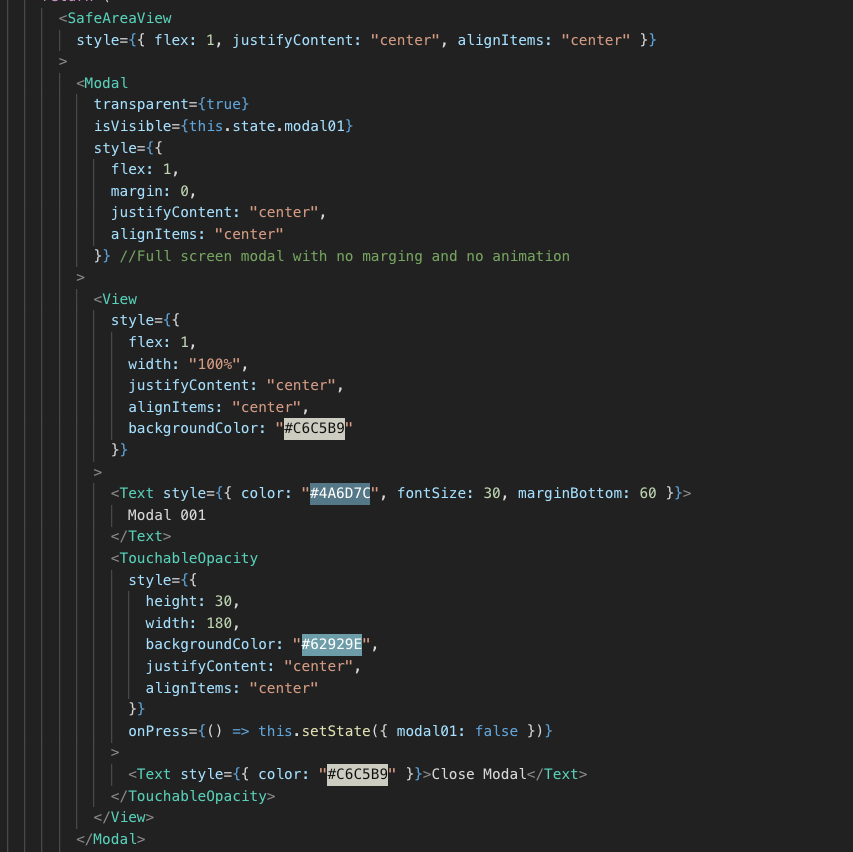This screenshot has width=853, height=852.
Task: Click the isVisible attribute name
Action: pyautogui.click(x=132, y=126)
